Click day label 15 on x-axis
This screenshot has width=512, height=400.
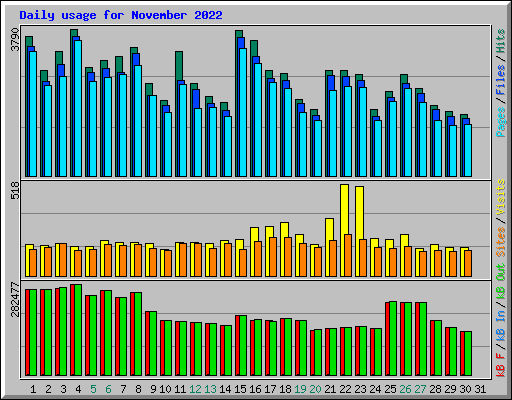240,389
